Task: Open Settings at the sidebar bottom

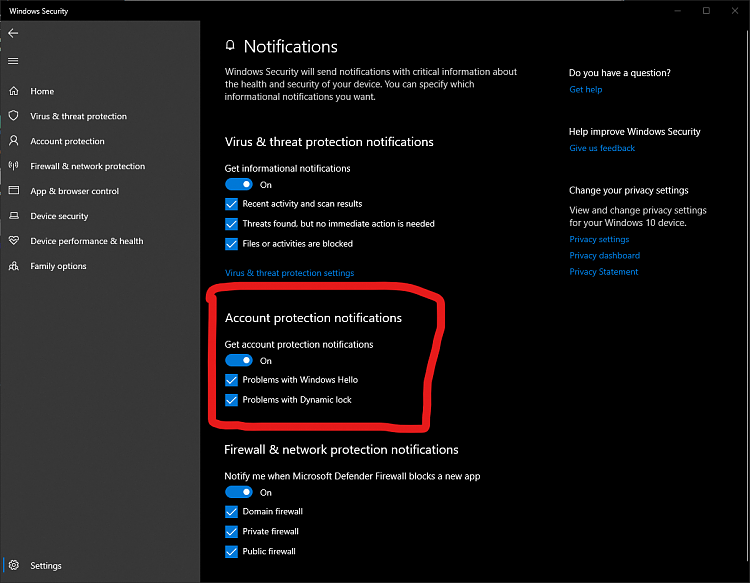Action: [100, 565]
